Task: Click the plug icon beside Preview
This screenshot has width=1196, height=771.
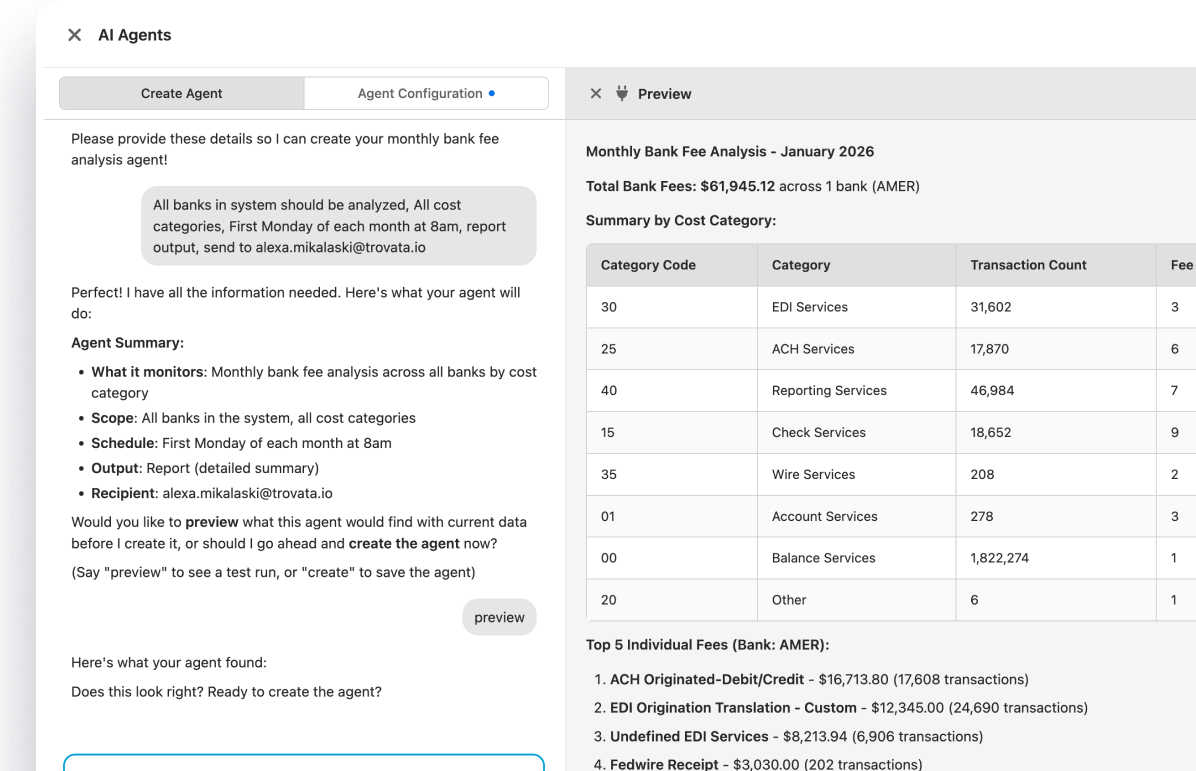Action: tap(622, 94)
